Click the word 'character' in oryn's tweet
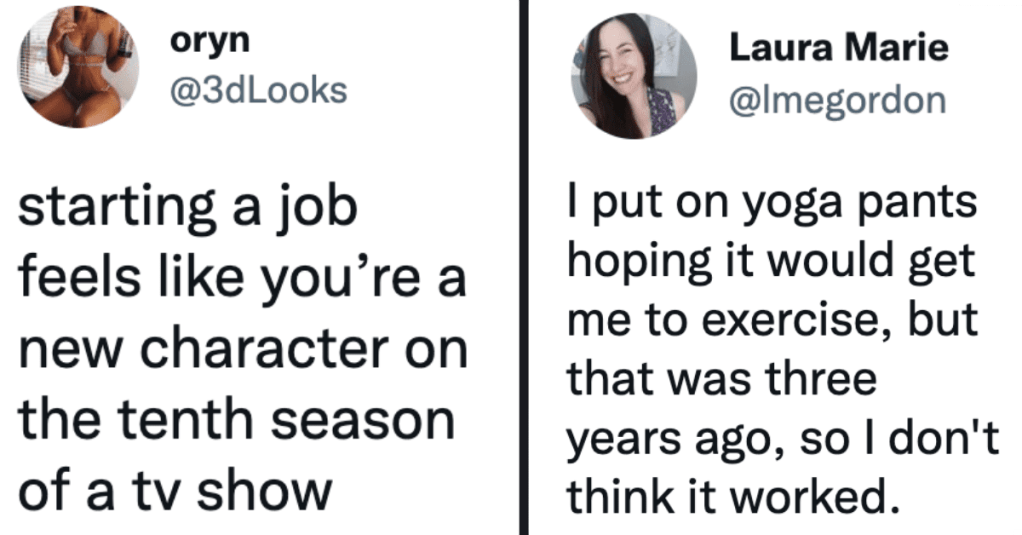 (x=264, y=351)
